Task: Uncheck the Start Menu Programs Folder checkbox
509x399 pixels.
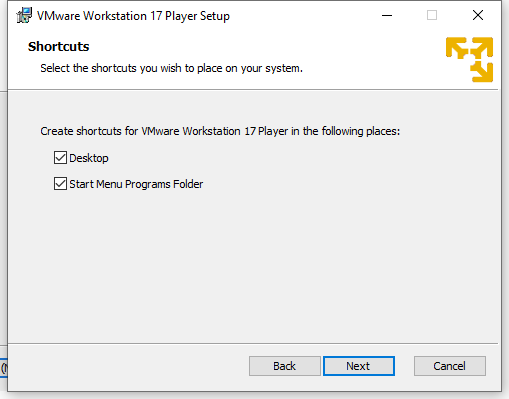Action: pos(60,184)
